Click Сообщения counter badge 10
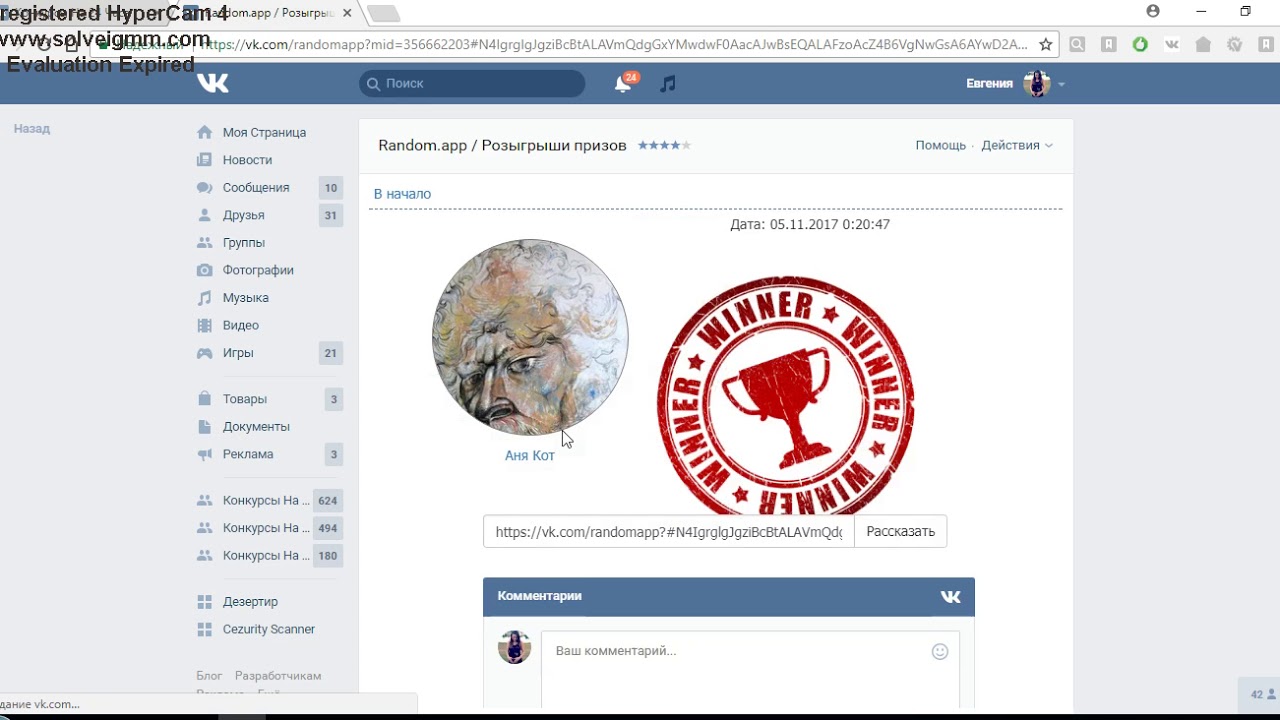Screen dimensions: 1280x720 pyautogui.click(x=331, y=188)
